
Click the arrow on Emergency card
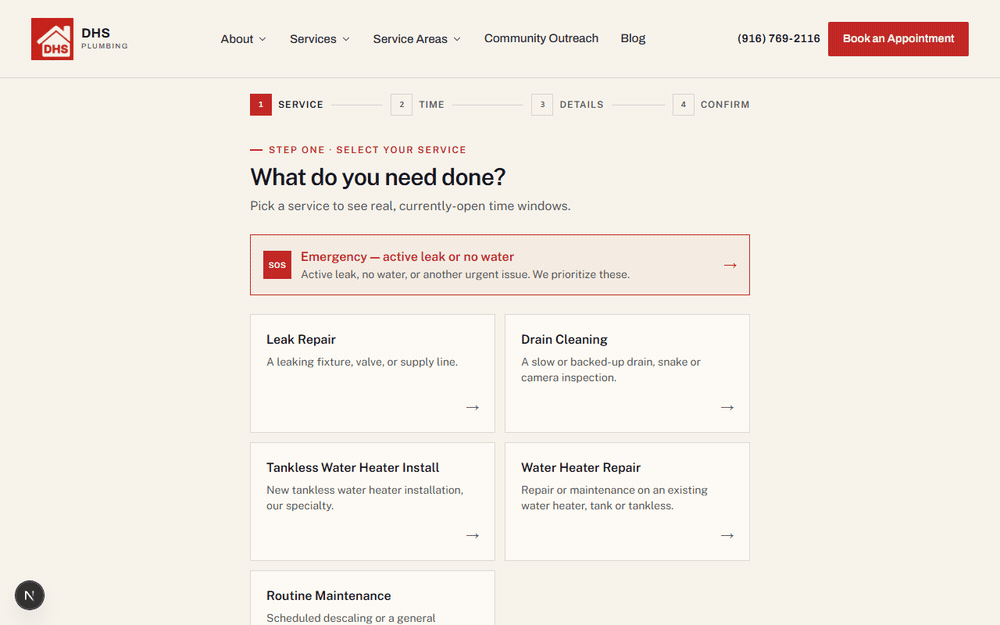[730, 265]
